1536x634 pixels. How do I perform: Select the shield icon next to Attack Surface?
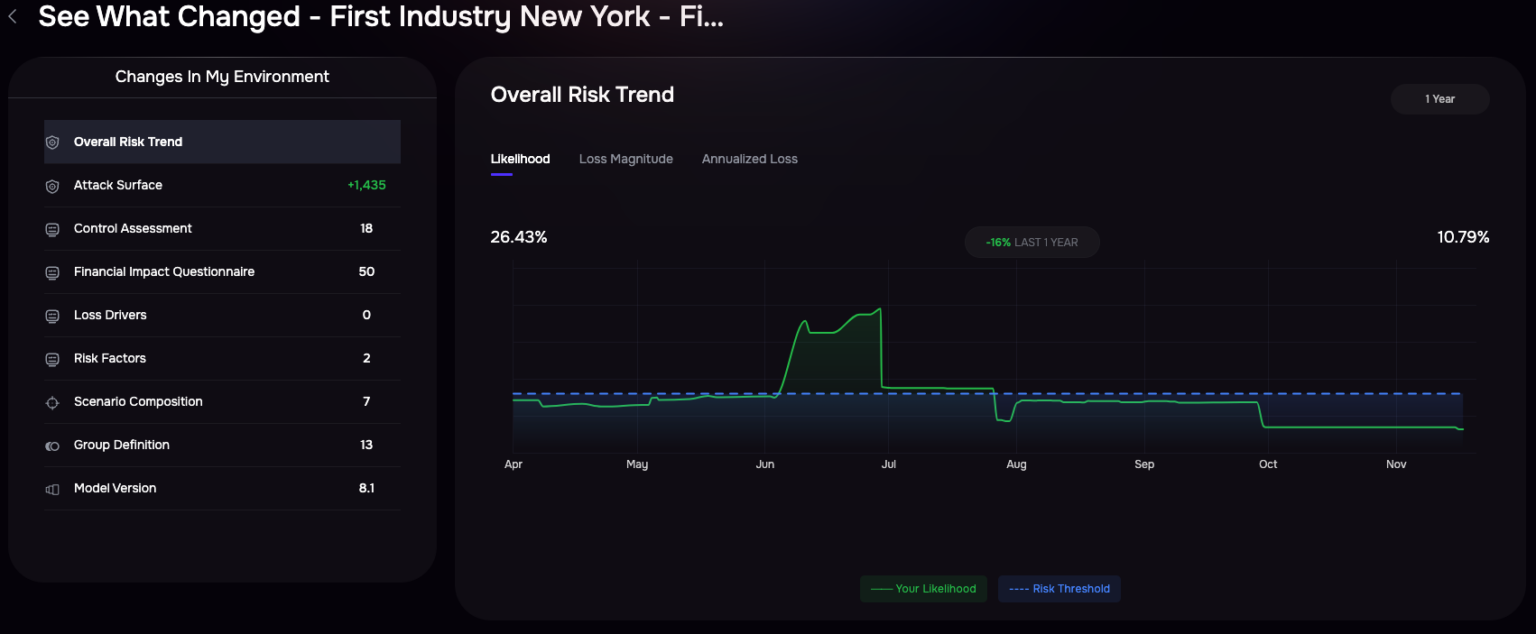[x=52, y=185]
